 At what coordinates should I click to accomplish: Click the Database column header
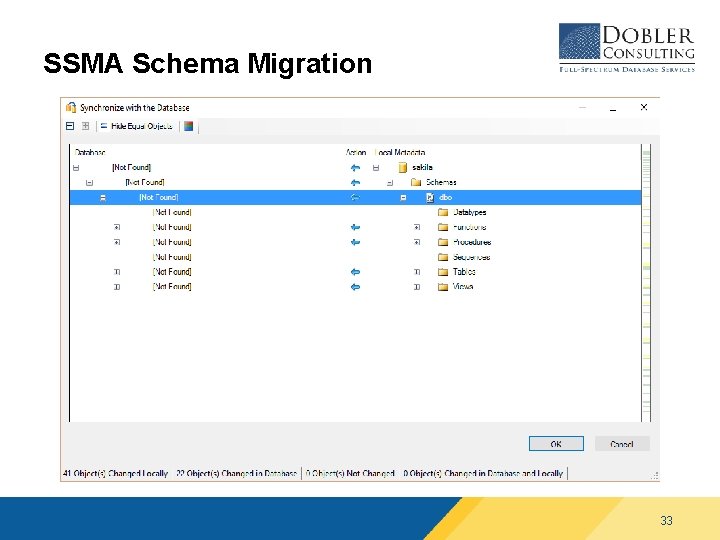(x=90, y=152)
